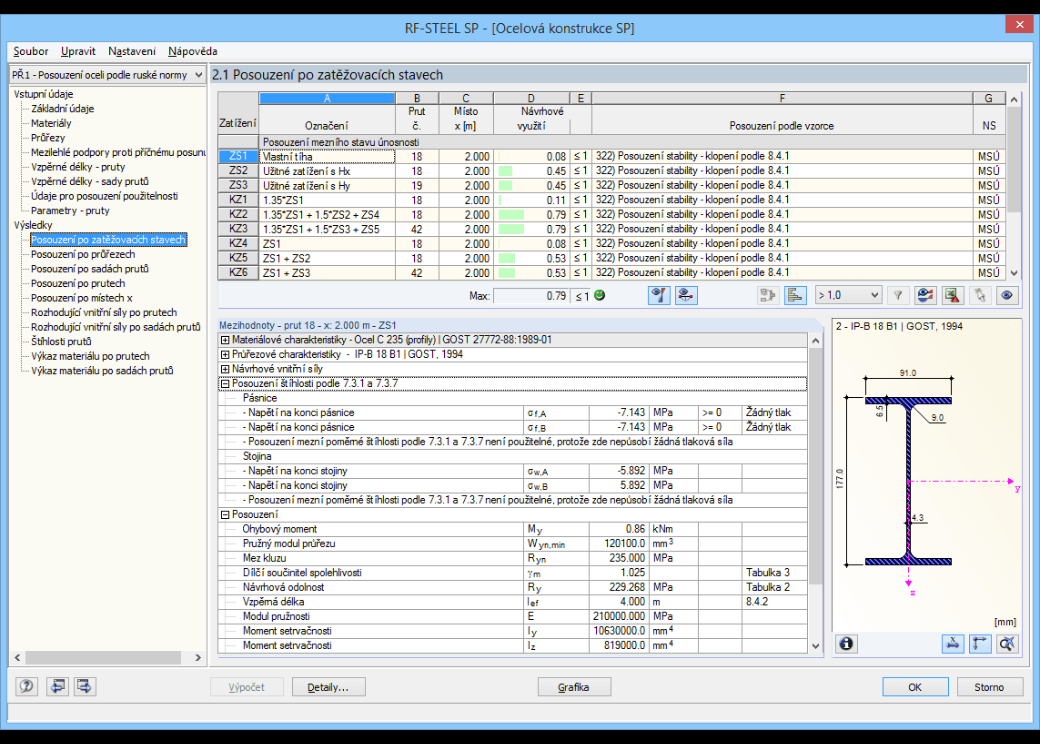Open Výkaz materiálu po sadách prutů
Screen dimensions: 1040x744
coord(102,371)
